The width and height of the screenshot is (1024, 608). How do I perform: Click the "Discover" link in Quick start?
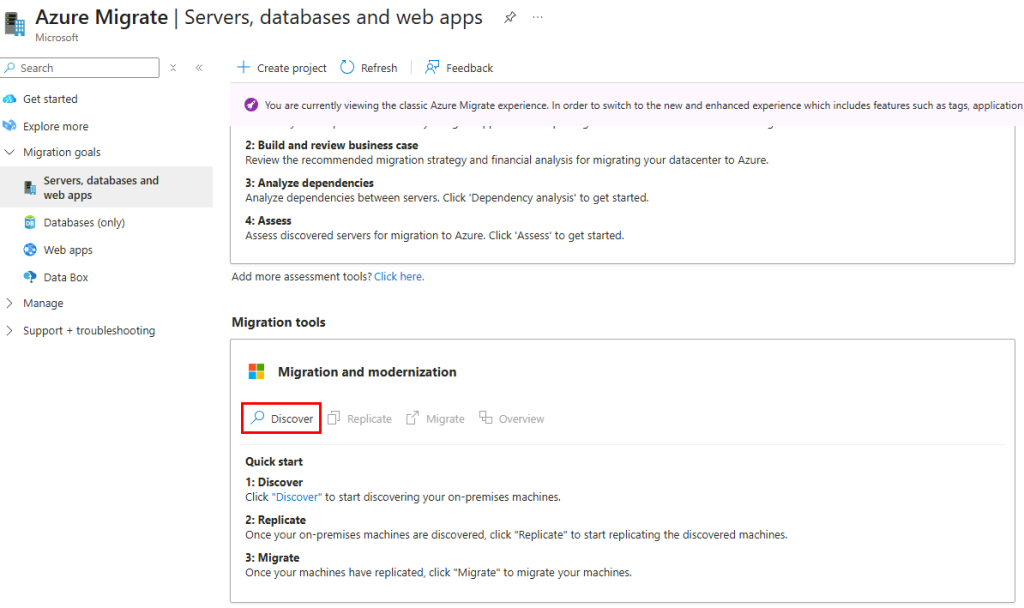click(296, 497)
